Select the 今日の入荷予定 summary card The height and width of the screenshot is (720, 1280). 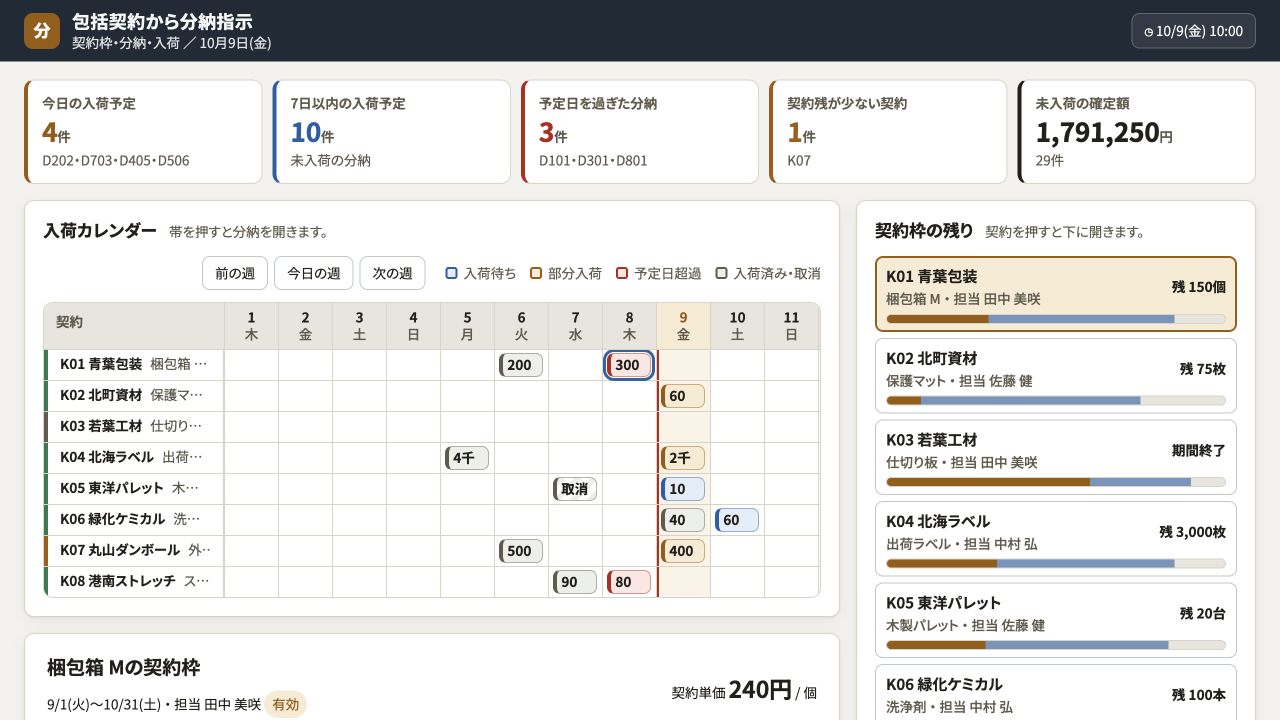tap(143, 132)
